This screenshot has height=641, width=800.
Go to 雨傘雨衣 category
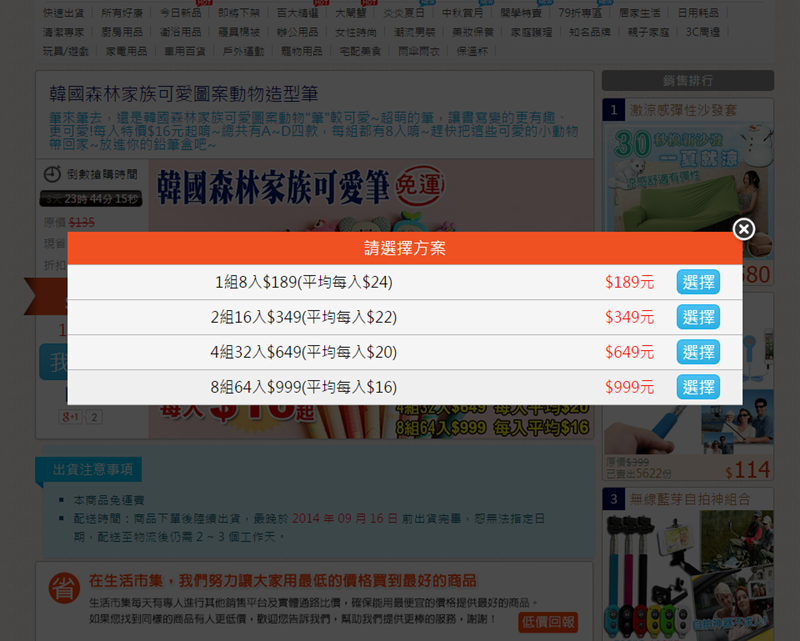(x=419, y=52)
